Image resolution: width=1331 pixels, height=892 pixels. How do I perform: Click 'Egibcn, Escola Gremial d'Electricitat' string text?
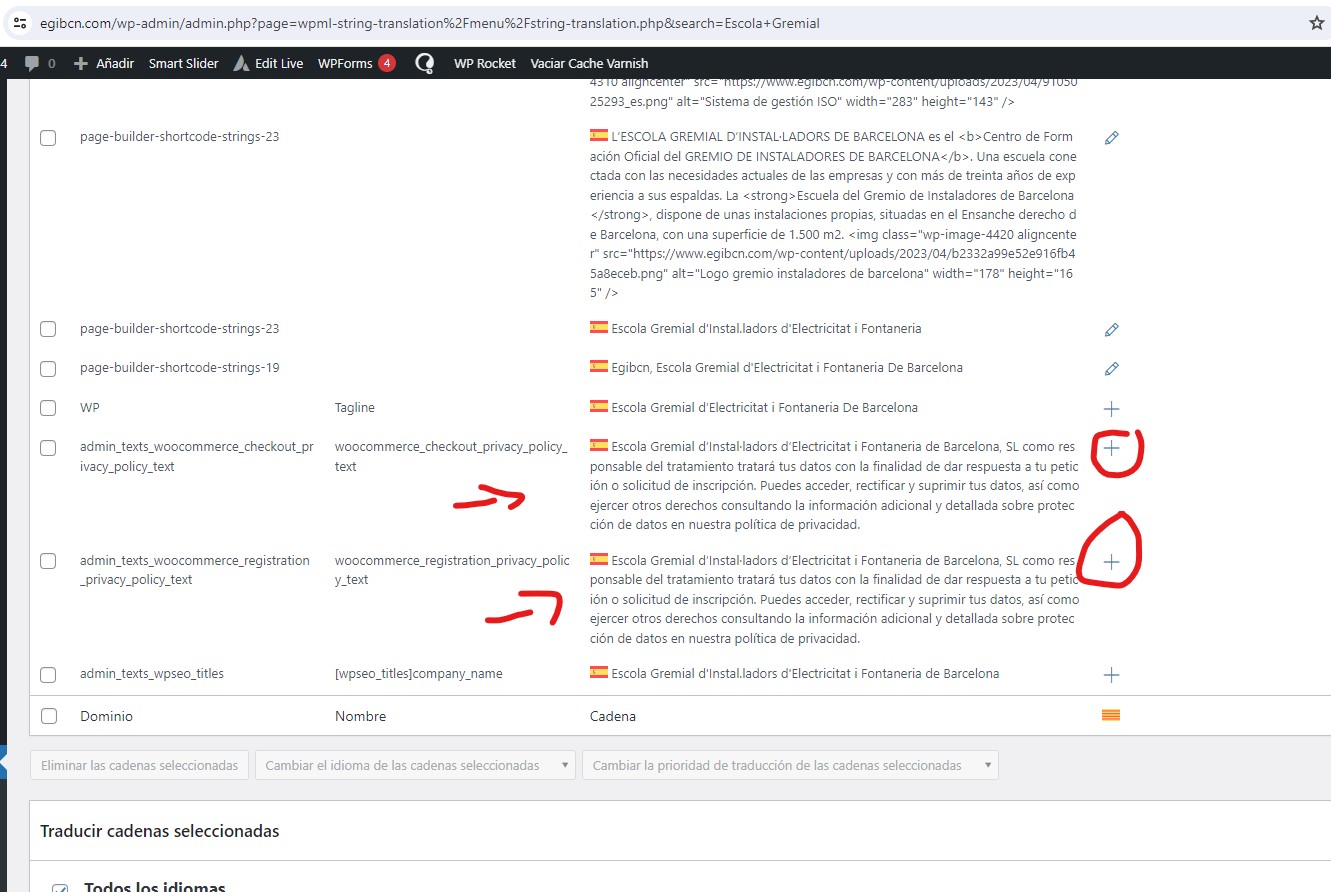787,368
